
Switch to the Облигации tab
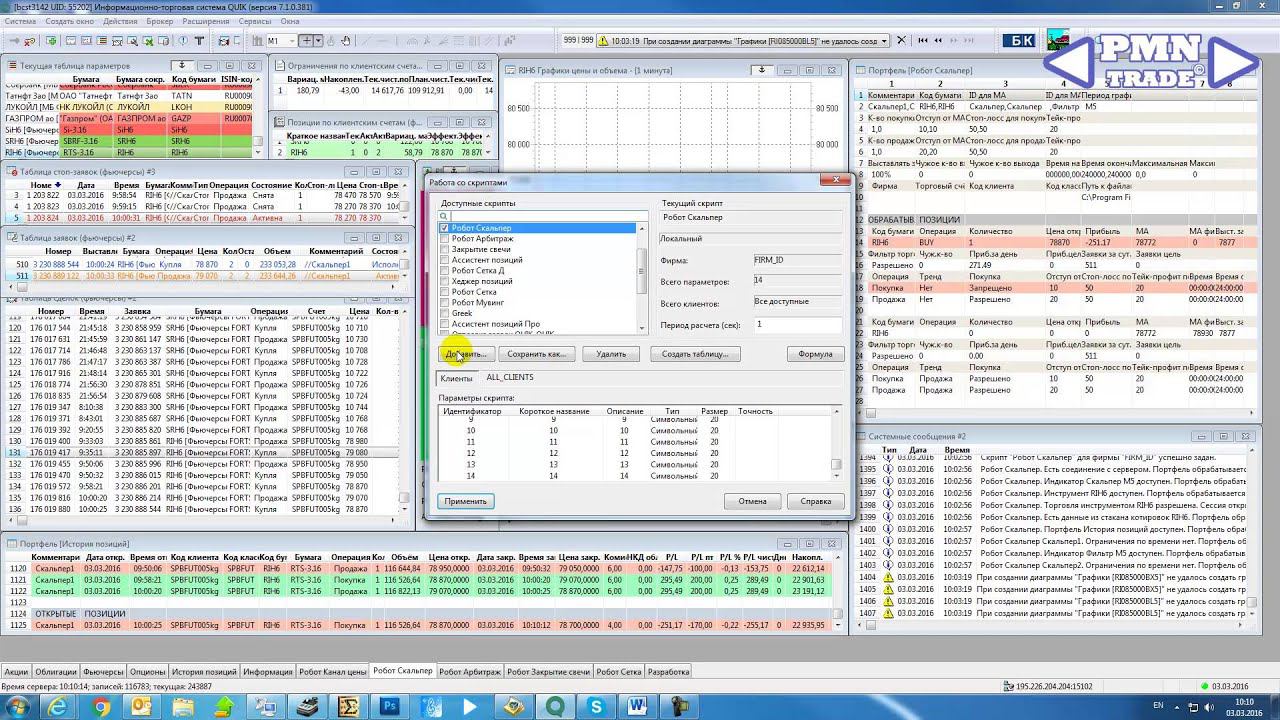pos(56,672)
